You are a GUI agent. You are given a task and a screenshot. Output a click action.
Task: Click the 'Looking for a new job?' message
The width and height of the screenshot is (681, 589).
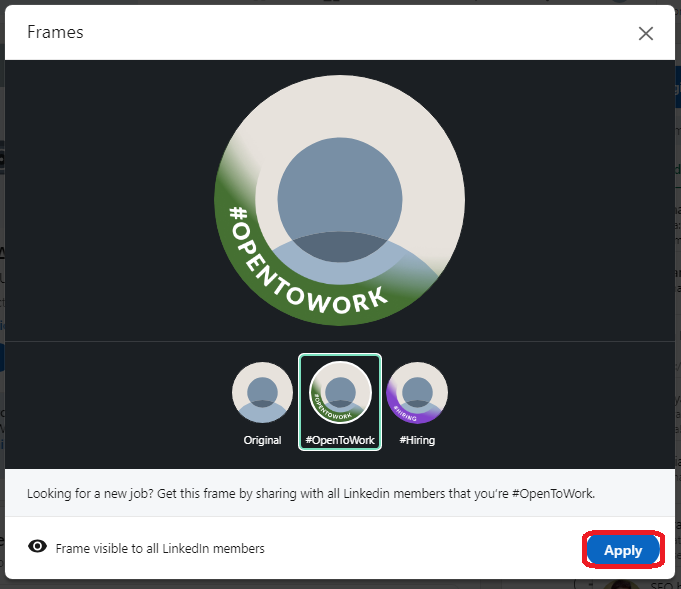pos(311,493)
